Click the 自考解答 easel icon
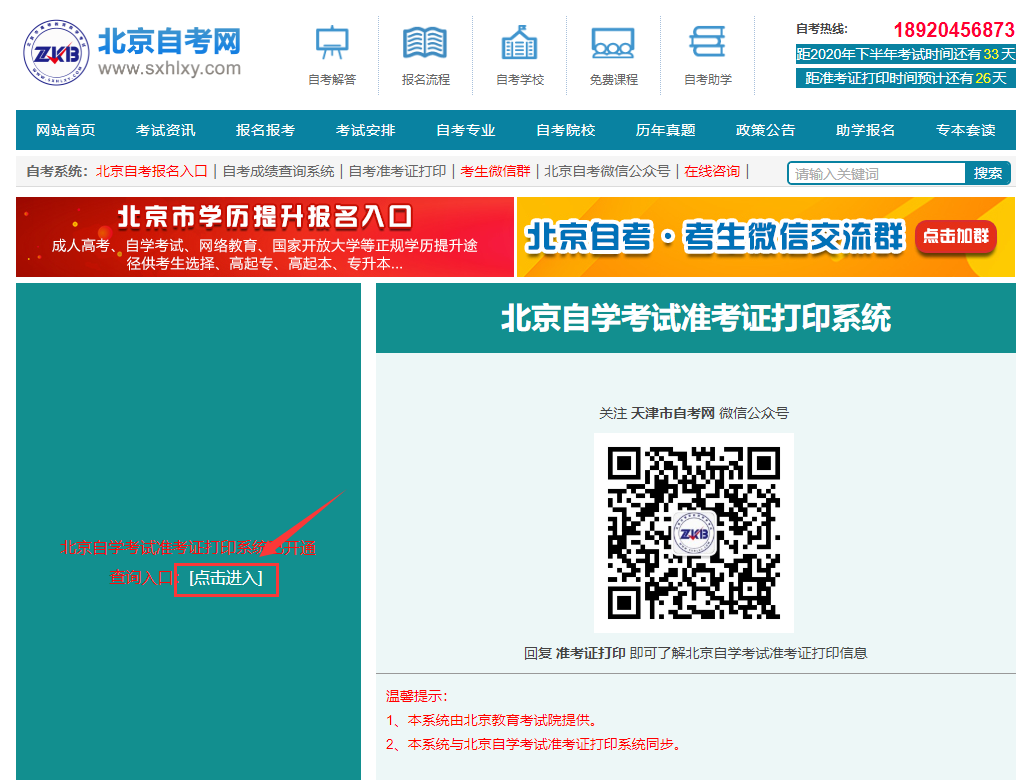This screenshot has width=1032, height=780. [332, 43]
